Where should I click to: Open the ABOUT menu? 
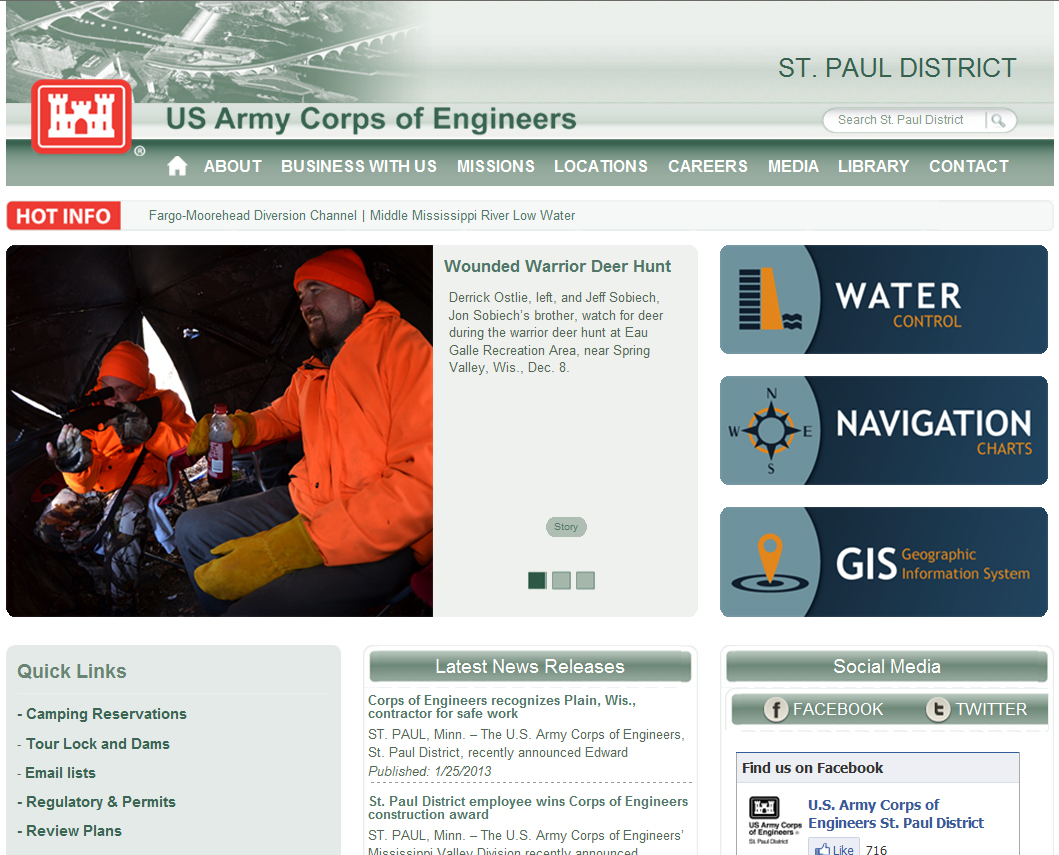pos(232,166)
